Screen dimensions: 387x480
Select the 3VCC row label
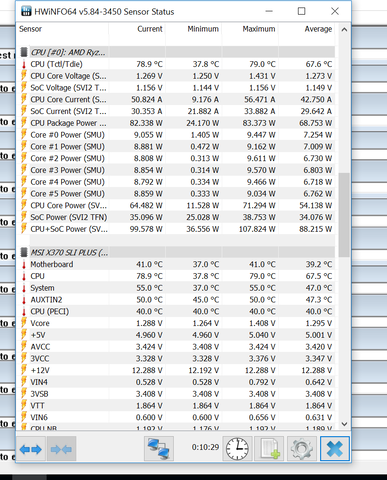click(x=40, y=359)
